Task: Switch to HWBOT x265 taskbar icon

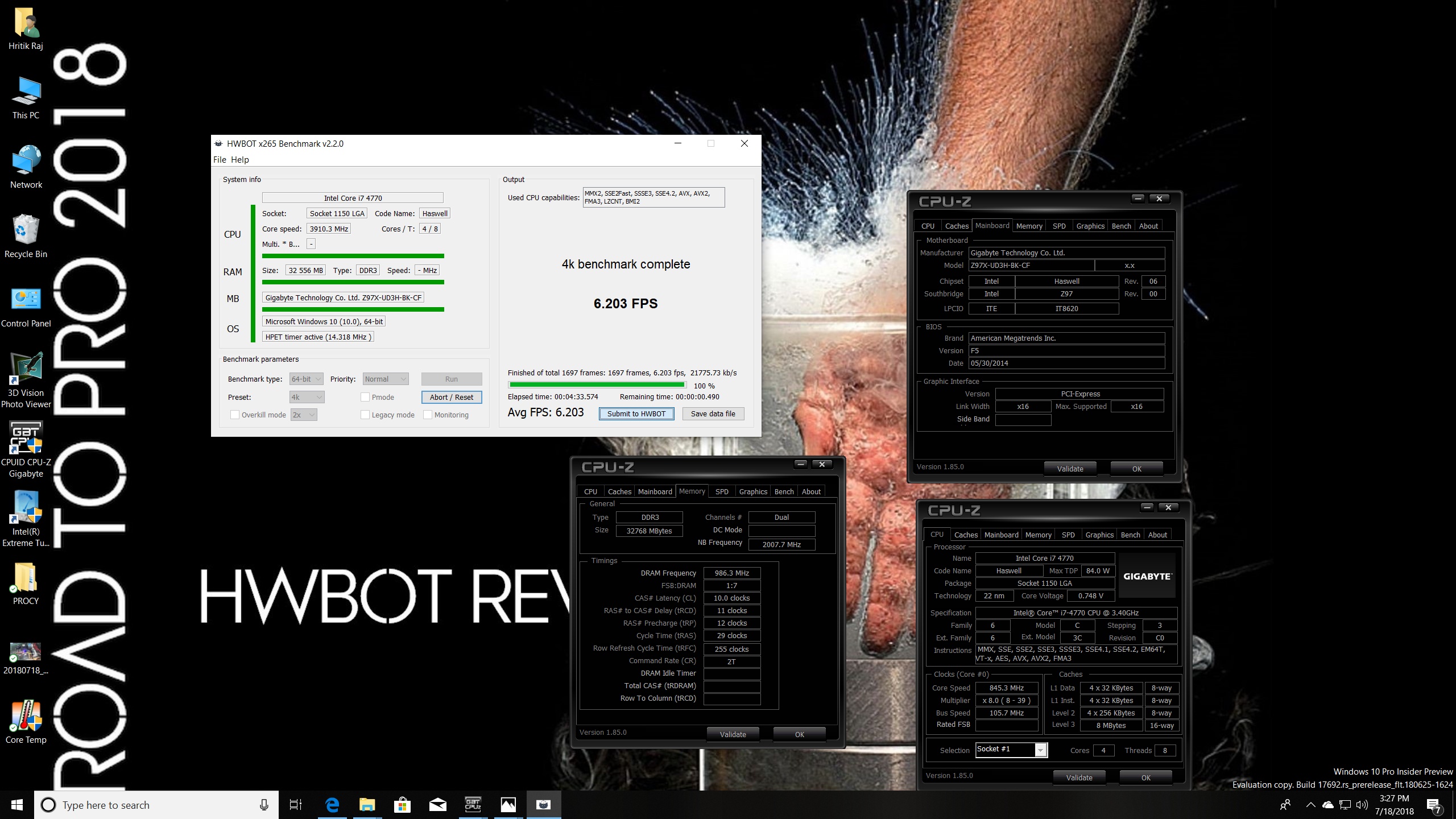Action: click(544, 805)
